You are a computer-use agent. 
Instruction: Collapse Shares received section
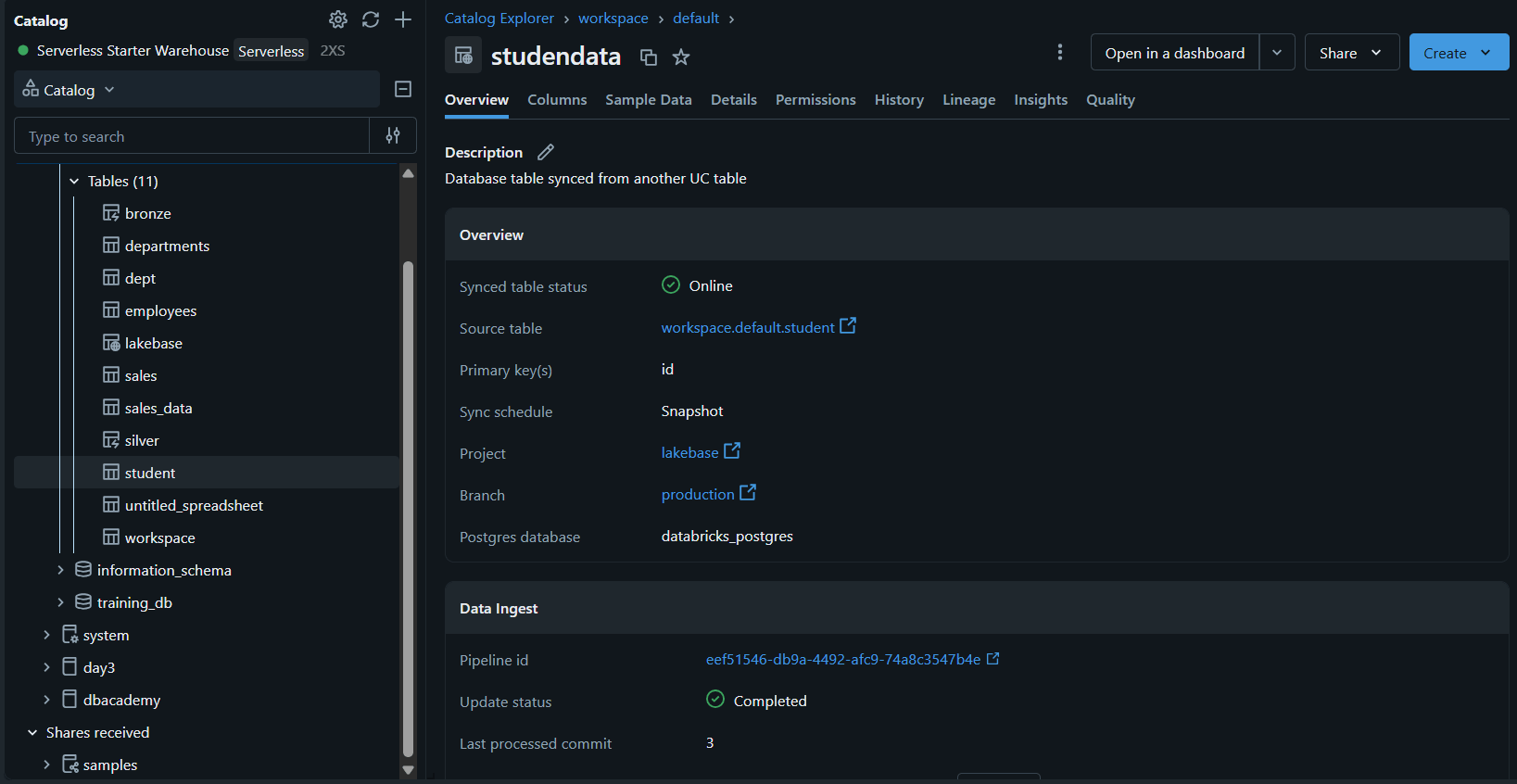point(32,732)
